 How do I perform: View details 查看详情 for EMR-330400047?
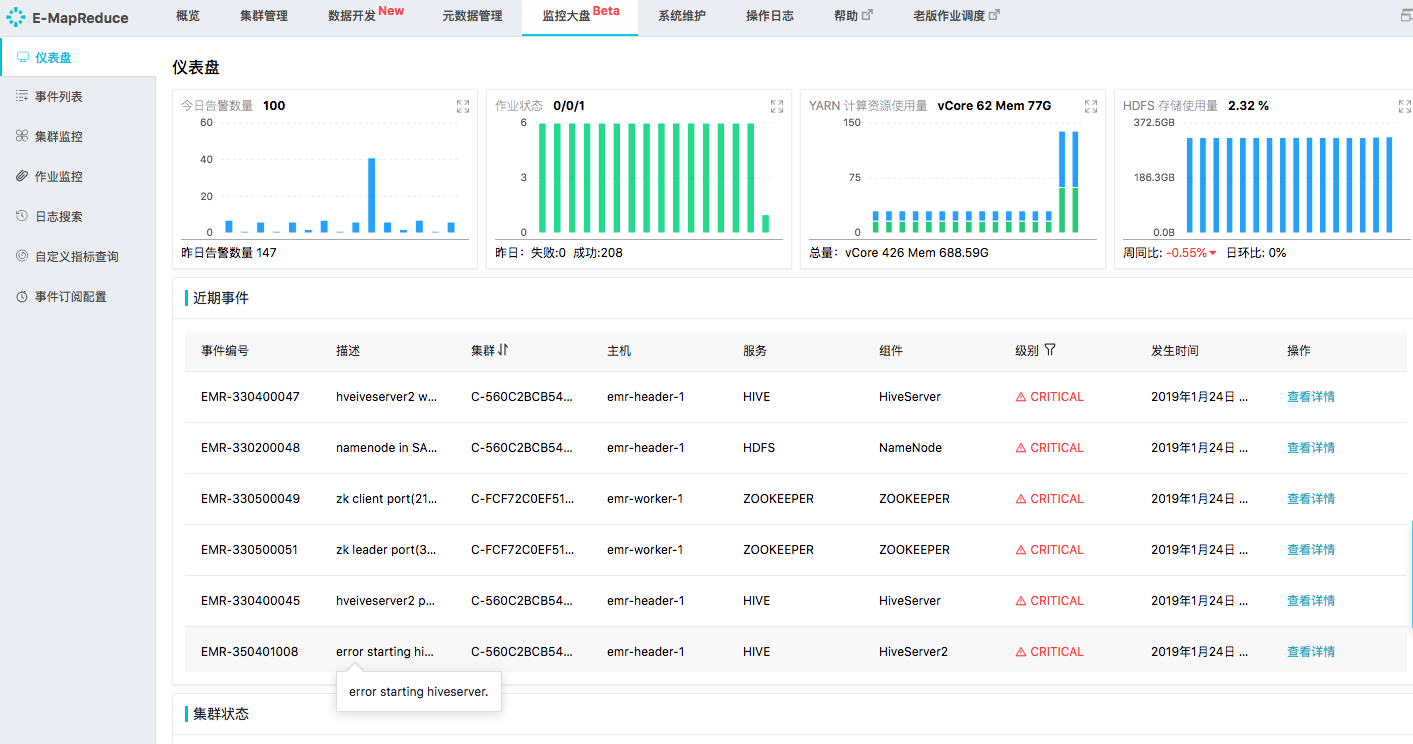pos(1311,397)
